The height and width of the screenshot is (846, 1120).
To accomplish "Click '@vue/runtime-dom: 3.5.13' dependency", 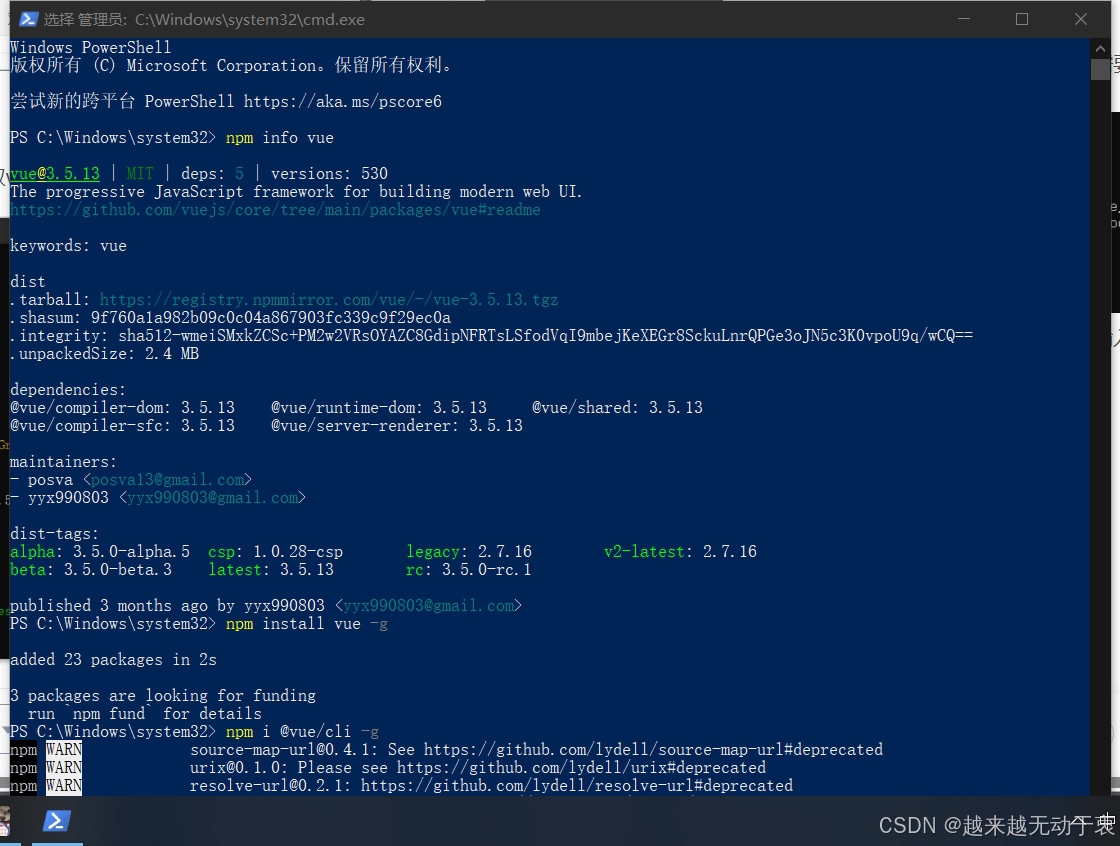I will 379,407.
